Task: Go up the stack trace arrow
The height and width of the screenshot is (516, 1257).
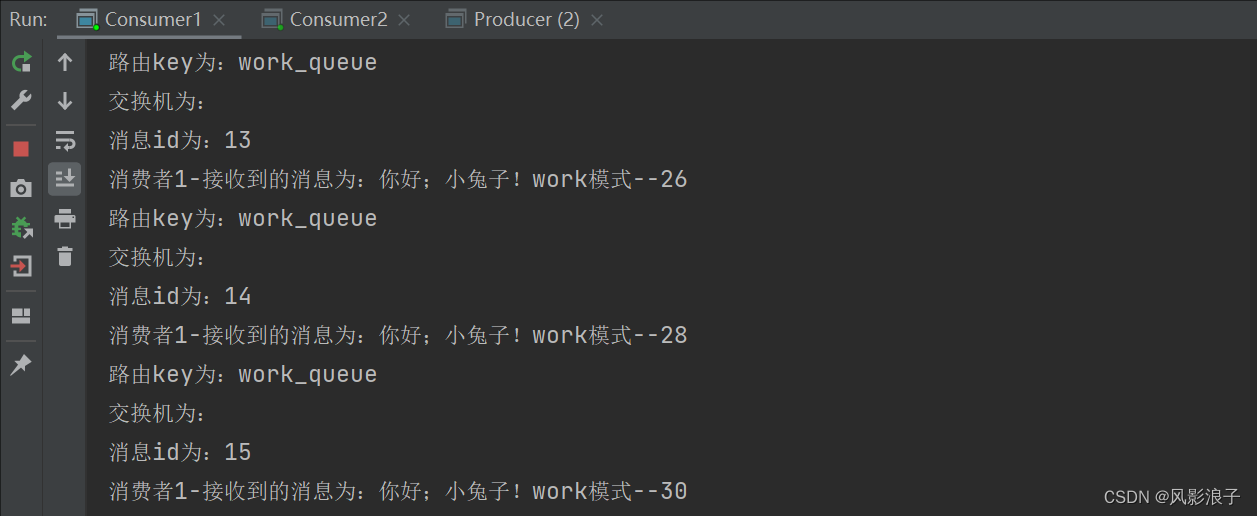Action: 65,63
